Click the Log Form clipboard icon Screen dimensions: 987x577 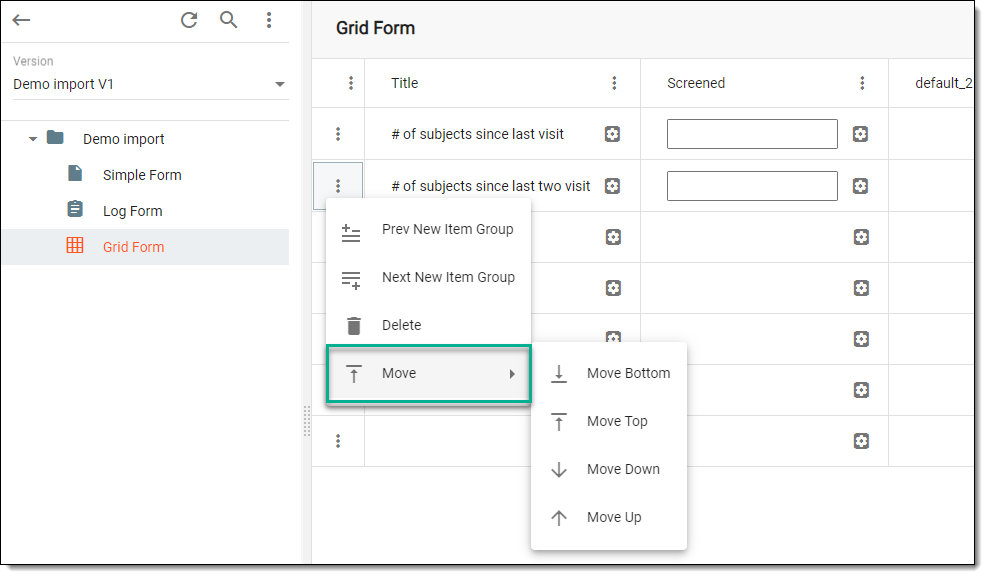click(75, 209)
